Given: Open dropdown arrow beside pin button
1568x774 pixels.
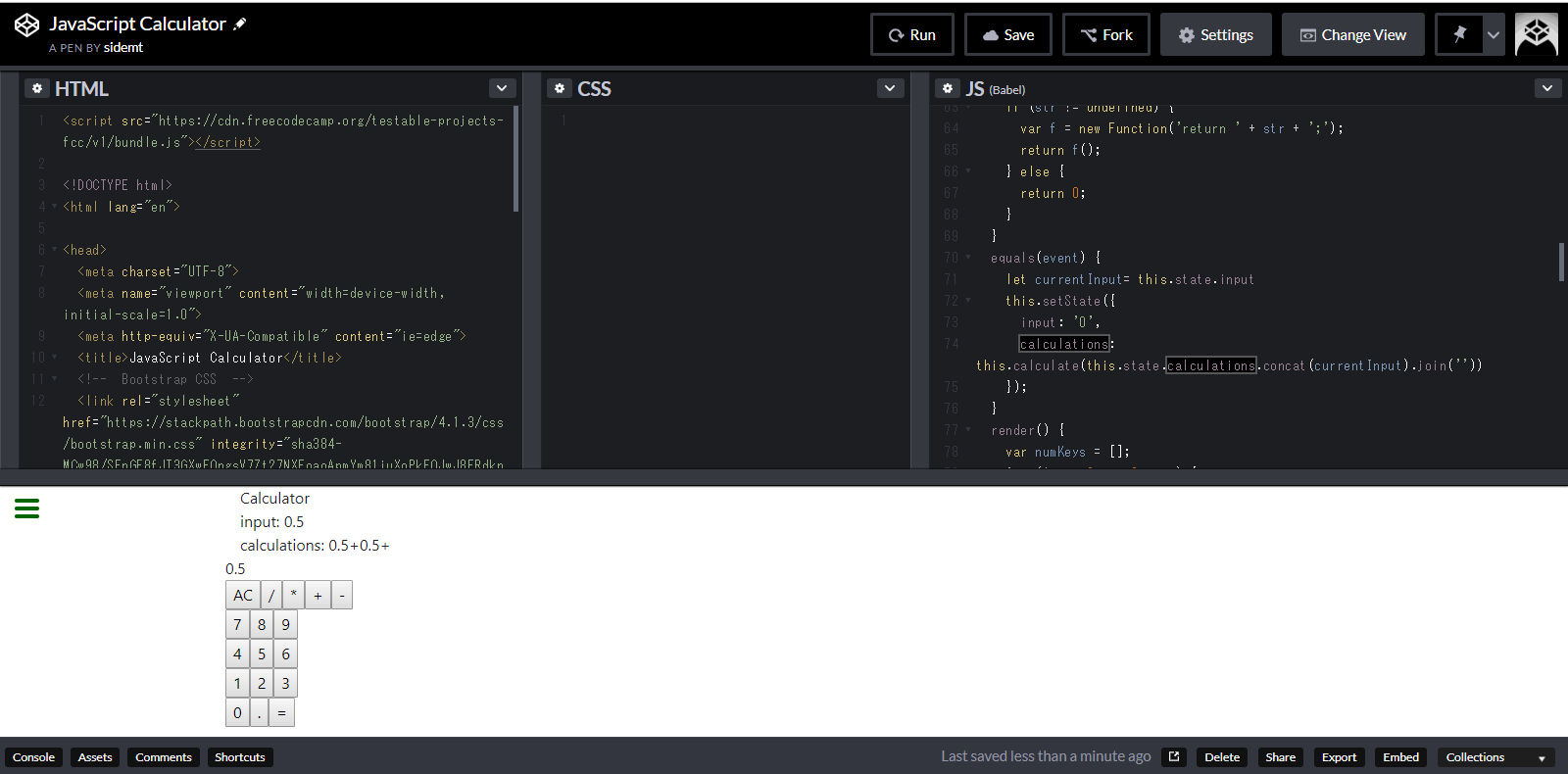Looking at the screenshot, I should pyautogui.click(x=1494, y=34).
